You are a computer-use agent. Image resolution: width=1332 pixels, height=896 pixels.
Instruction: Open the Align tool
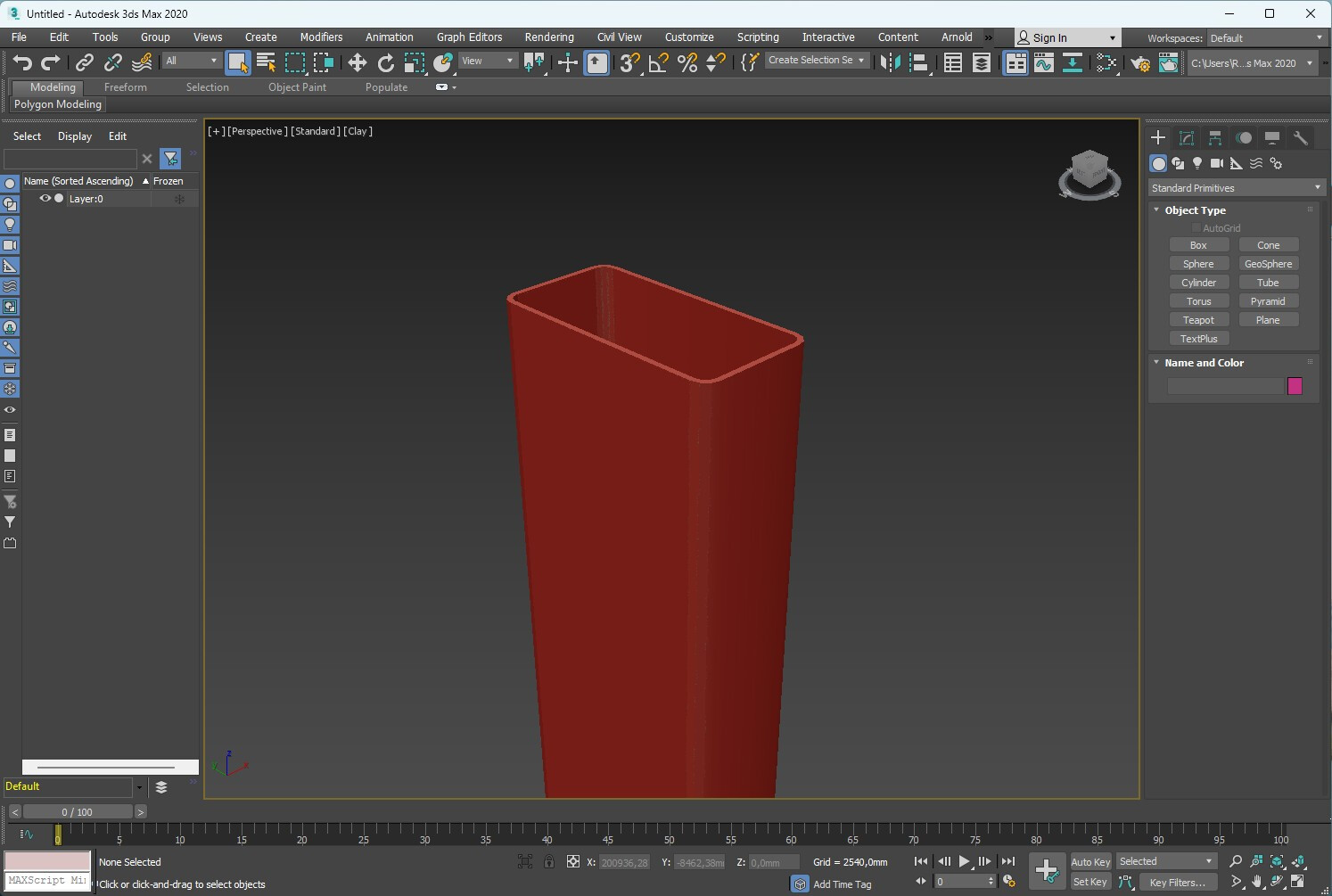(918, 62)
